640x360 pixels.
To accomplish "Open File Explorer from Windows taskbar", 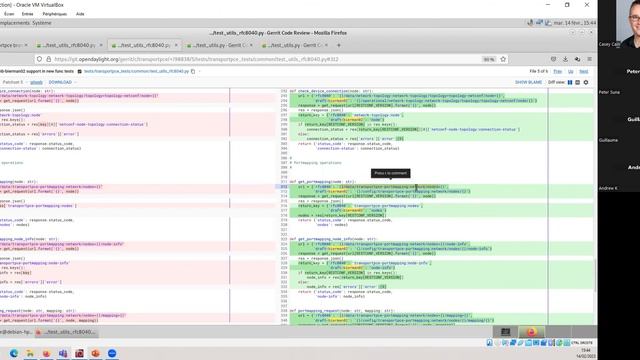I will [x=30, y=353].
